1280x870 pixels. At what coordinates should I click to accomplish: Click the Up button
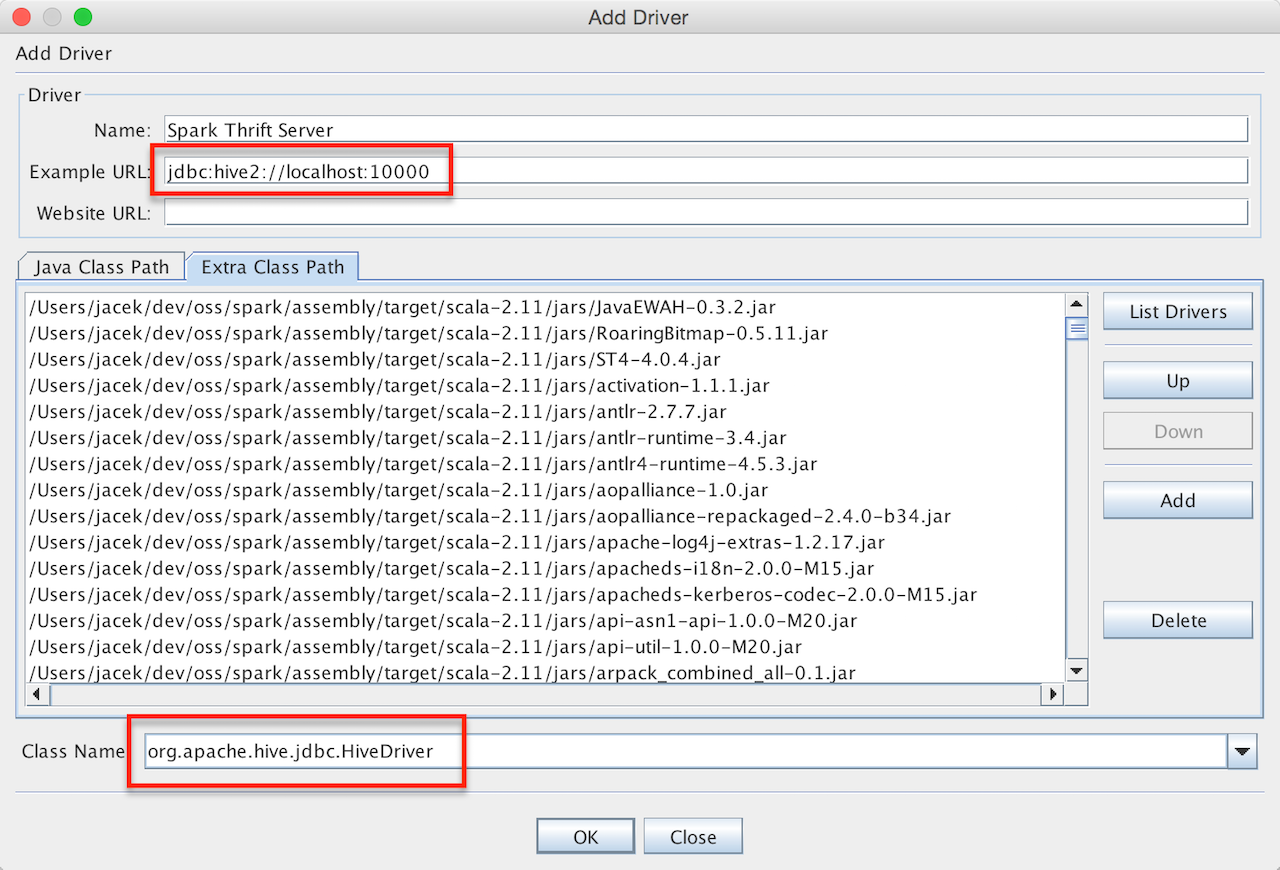point(1177,381)
